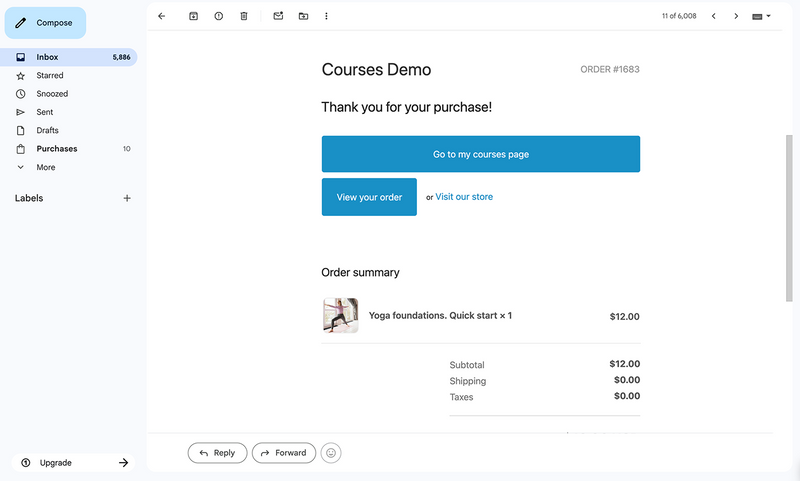Expand the More section in sidebar

[46, 167]
